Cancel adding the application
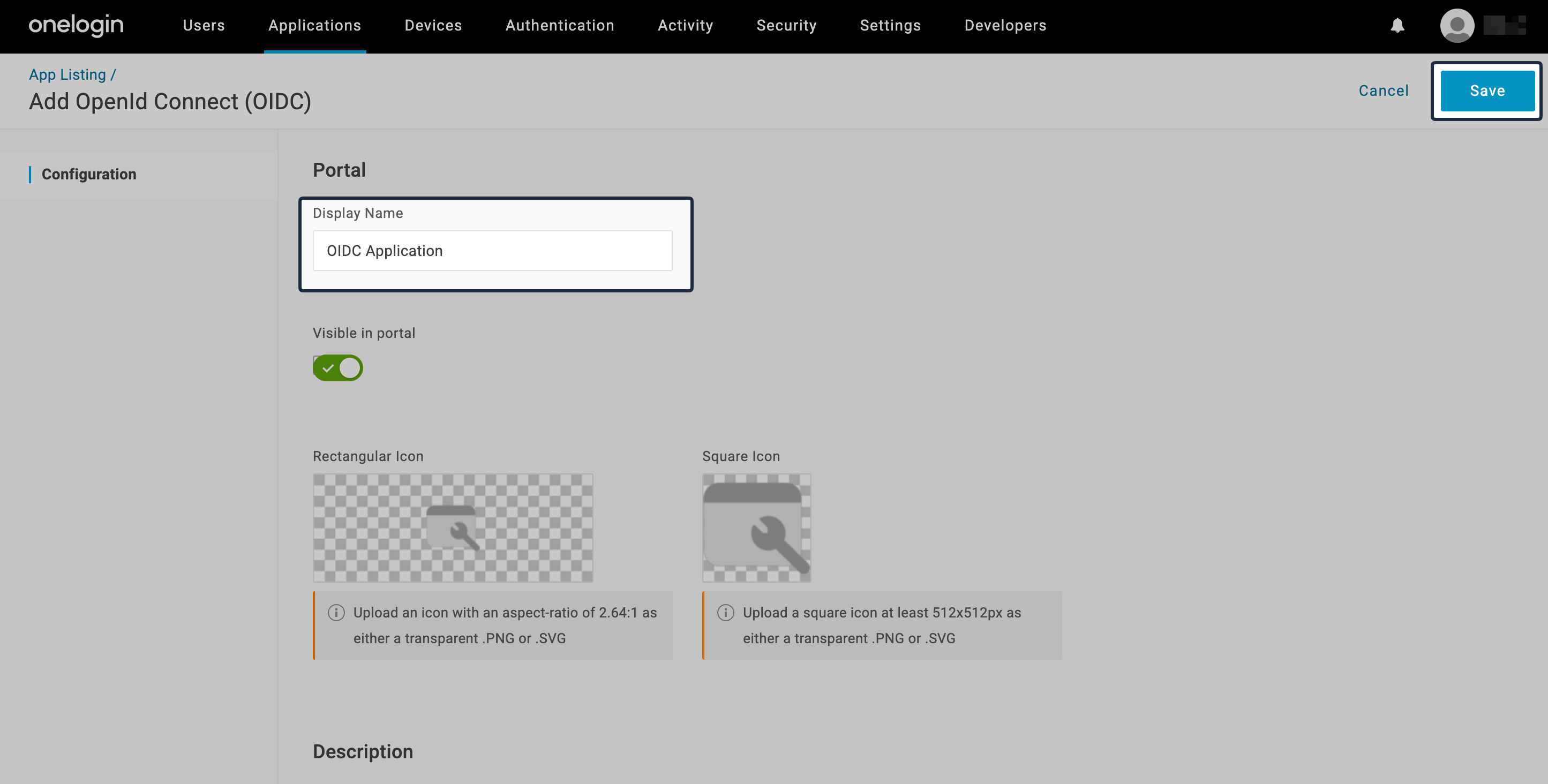 coord(1384,90)
